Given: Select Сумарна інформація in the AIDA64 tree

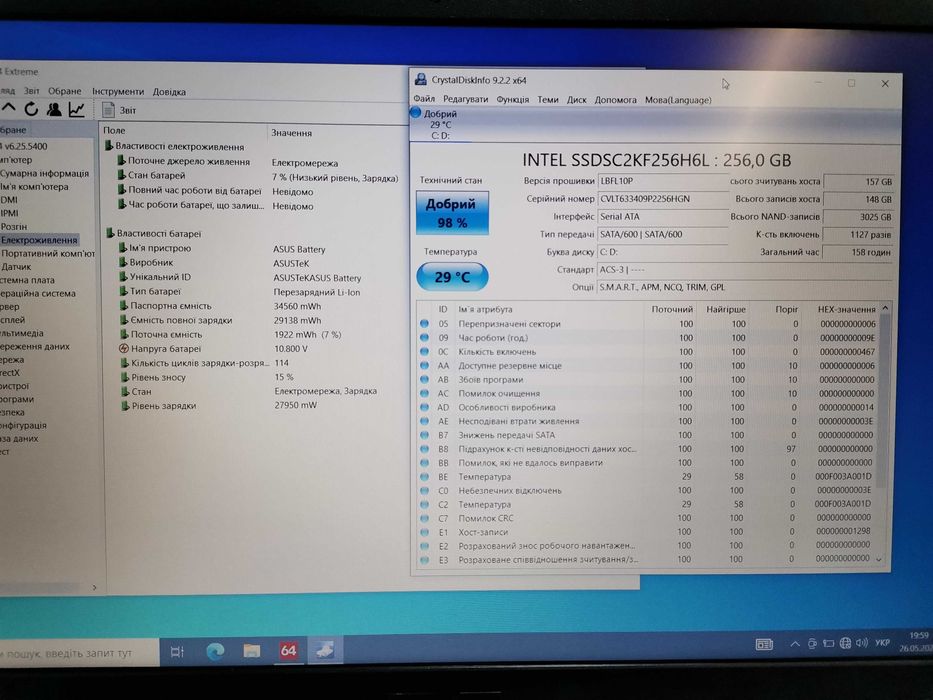Looking at the screenshot, I should pyautogui.click(x=45, y=173).
